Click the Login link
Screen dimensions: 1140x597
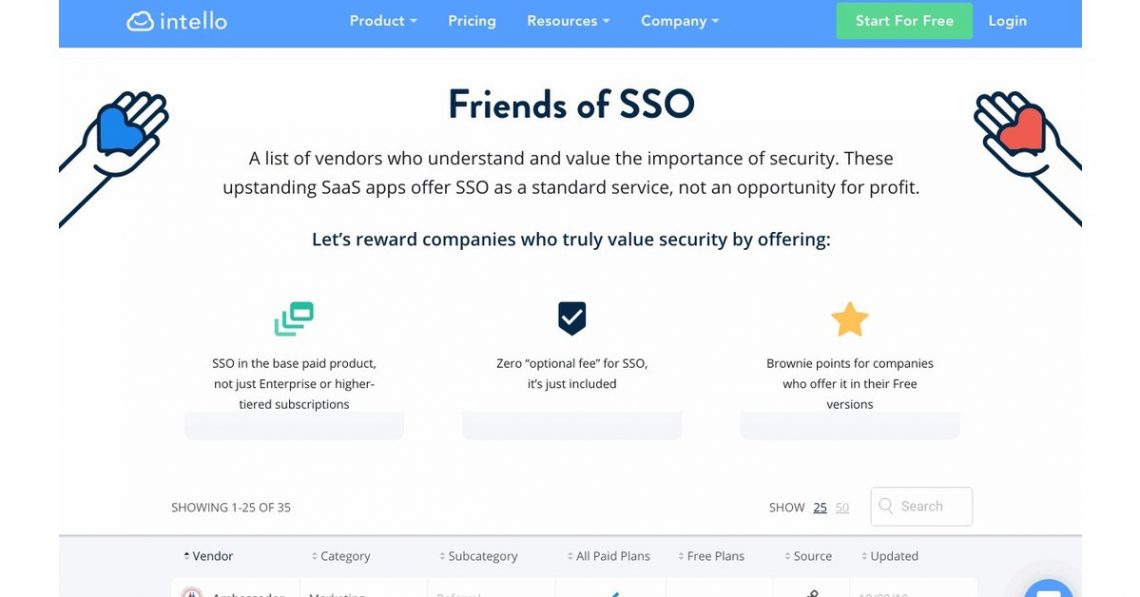(1007, 21)
